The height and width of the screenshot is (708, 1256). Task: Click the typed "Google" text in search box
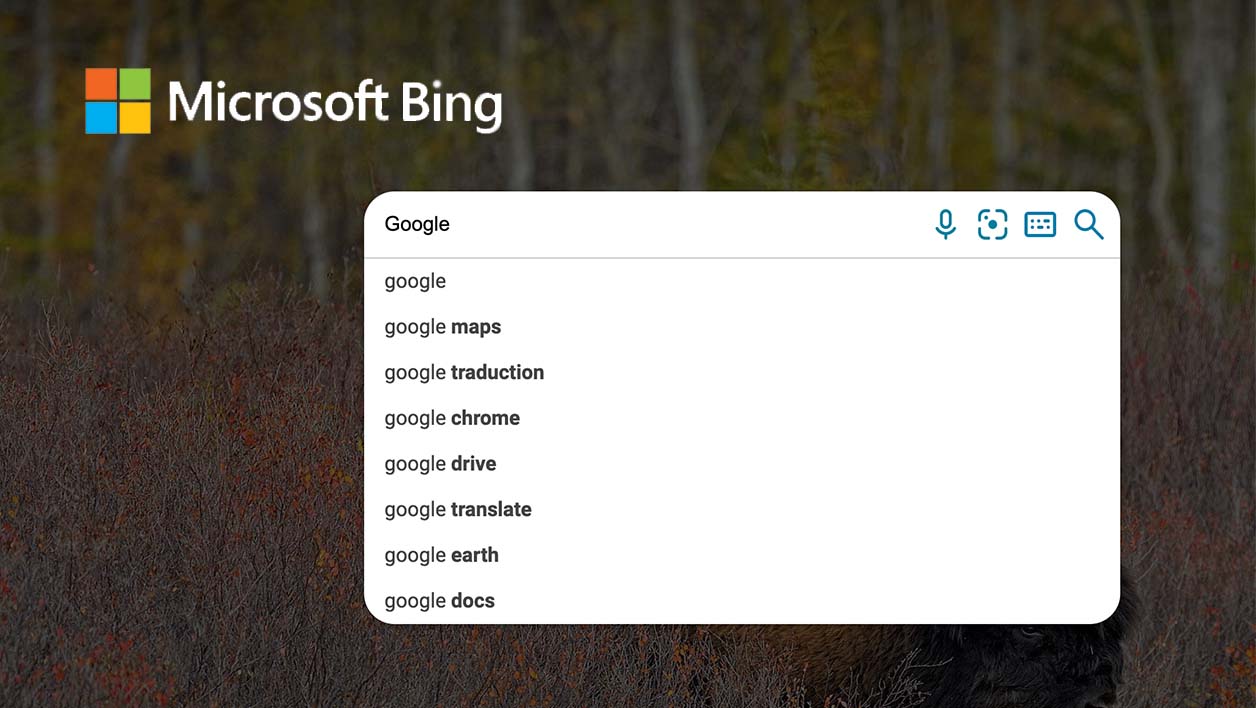coord(417,225)
